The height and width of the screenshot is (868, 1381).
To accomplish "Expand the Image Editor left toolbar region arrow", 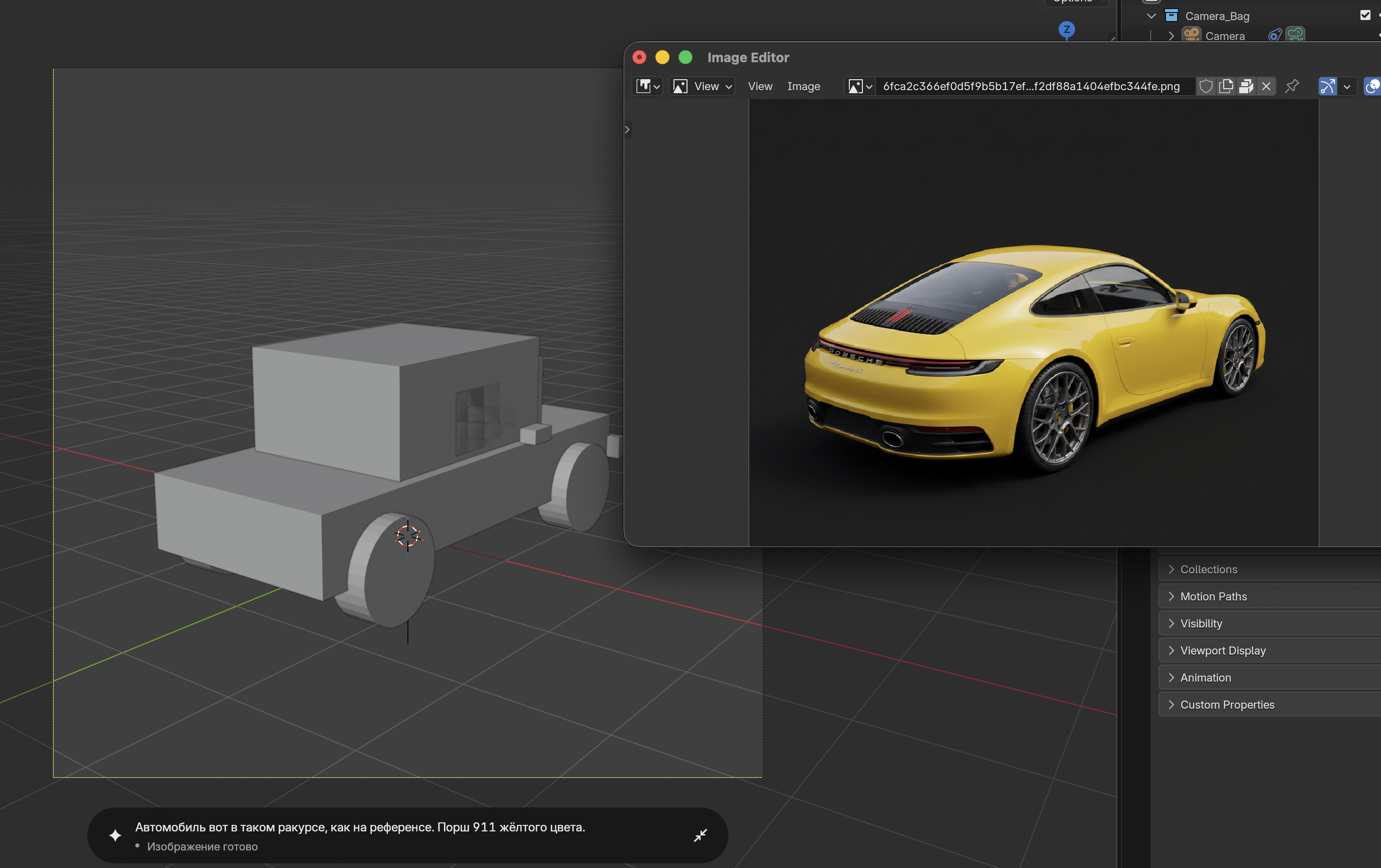I will point(627,130).
